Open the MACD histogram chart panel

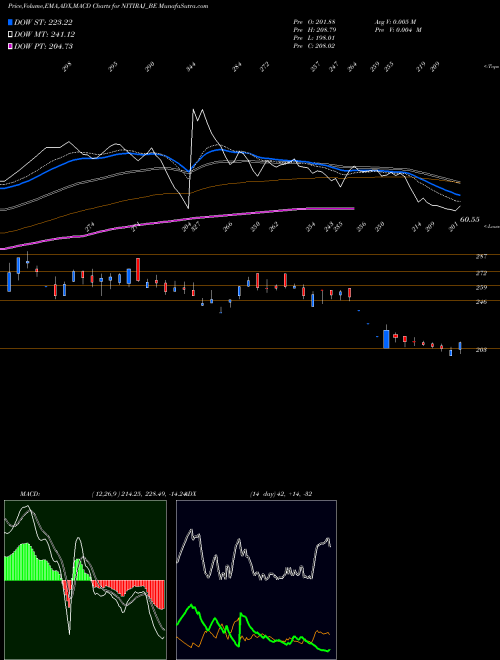[85, 580]
